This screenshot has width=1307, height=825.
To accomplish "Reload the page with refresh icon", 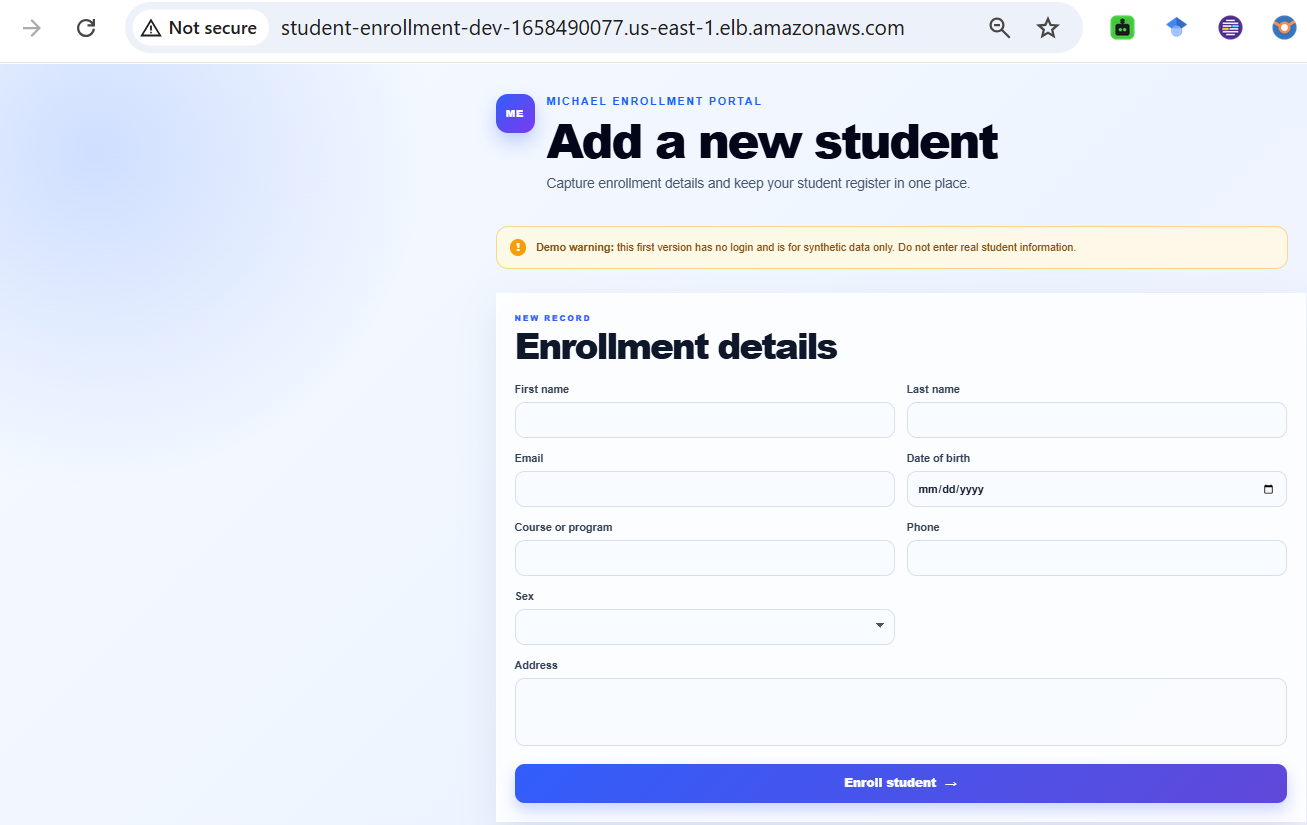I will point(86,28).
